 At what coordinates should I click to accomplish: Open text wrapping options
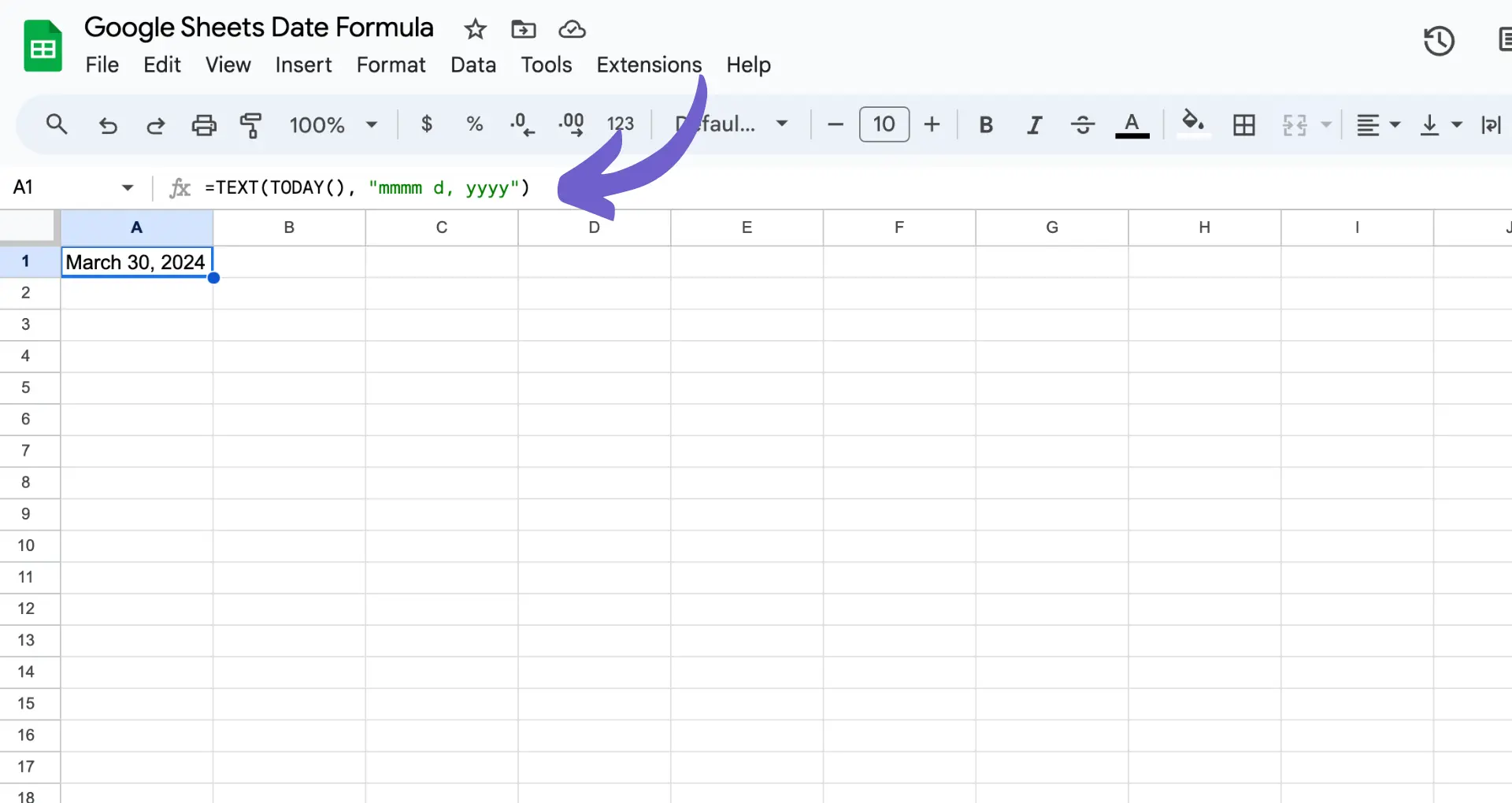pyautogui.click(x=1492, y=124)
